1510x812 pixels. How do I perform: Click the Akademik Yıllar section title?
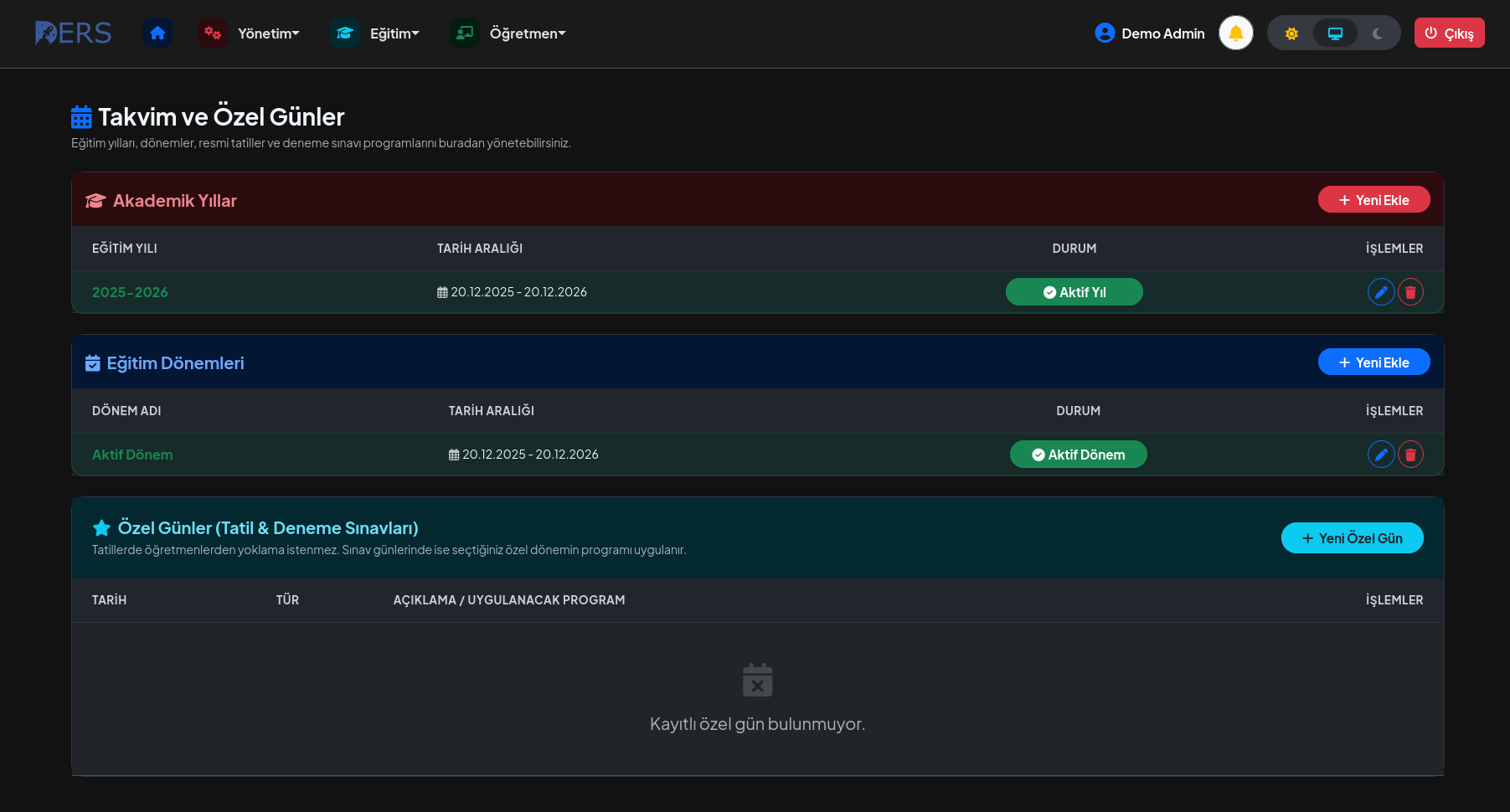[175, 201]
